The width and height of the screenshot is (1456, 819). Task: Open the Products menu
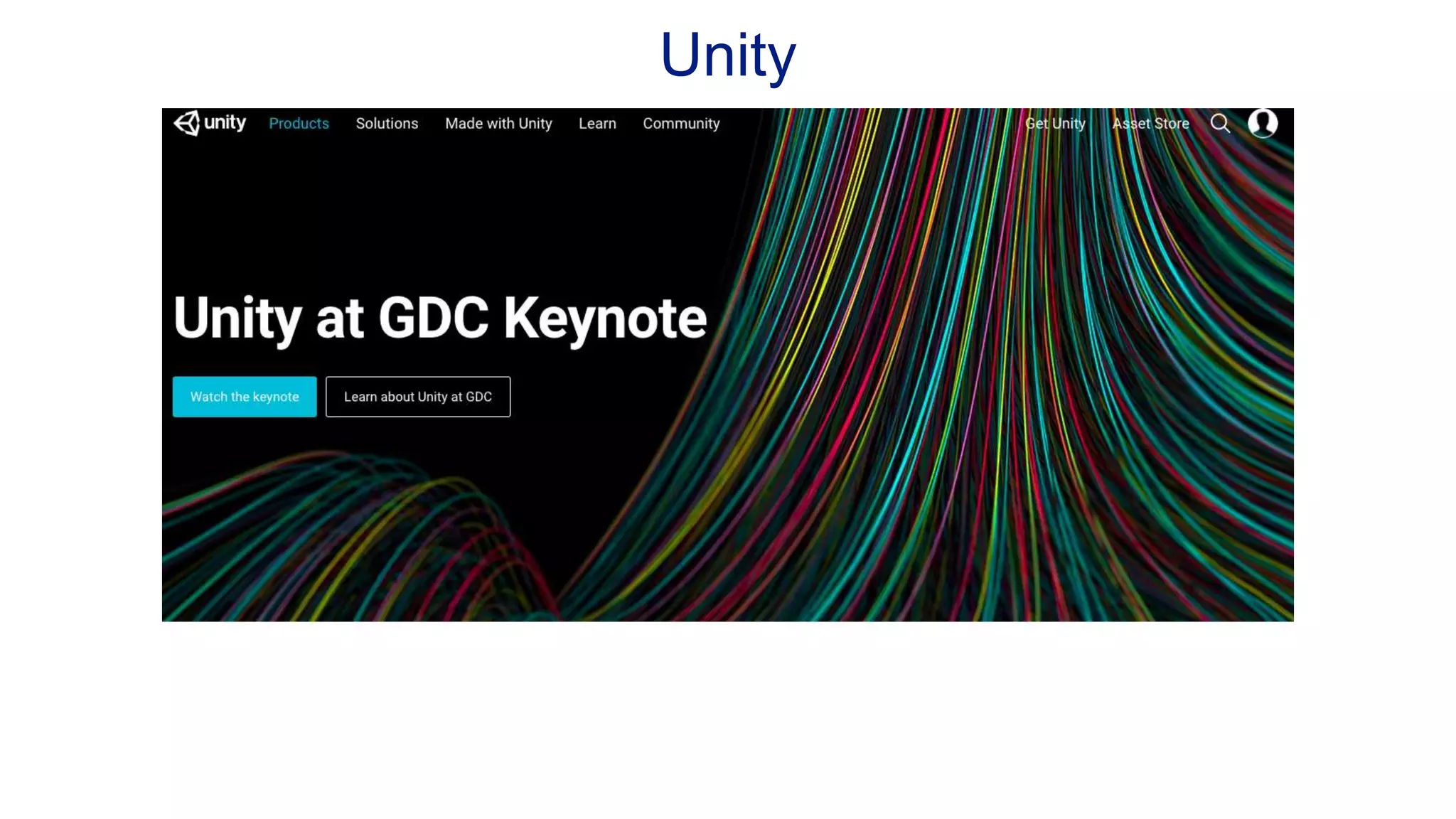(x=299, y=124)
